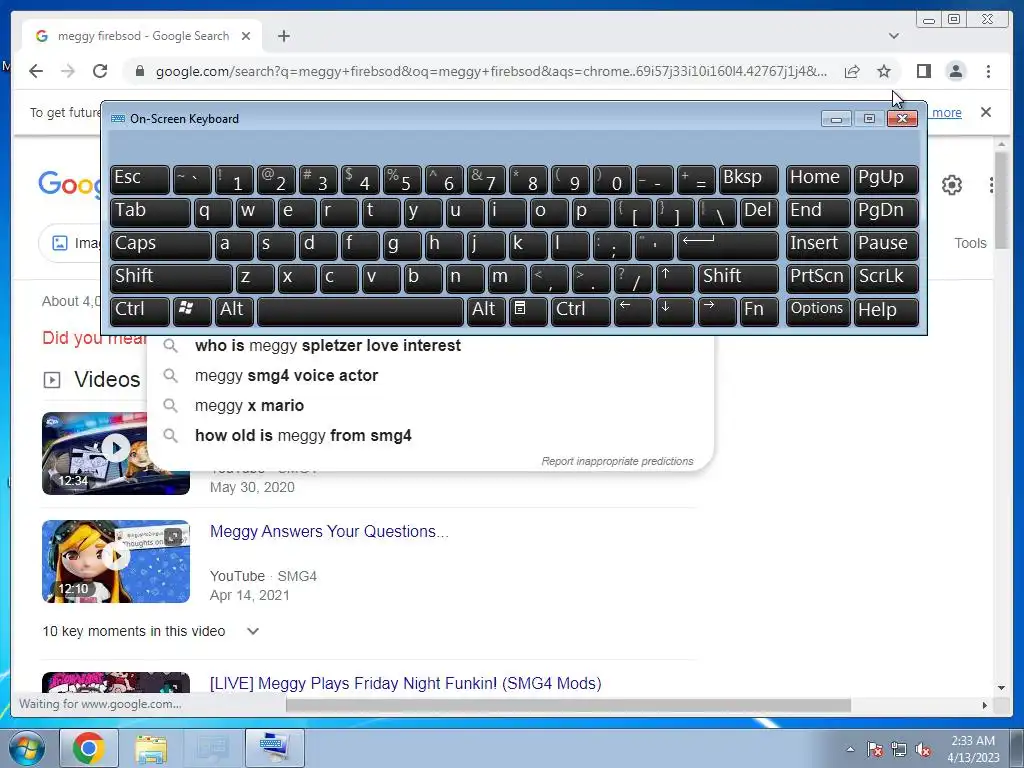This screenshot has width=1024, height=768.
Task: Toggle Caps lock on On-Screen Keyboard
Action: [x=161, y=246]
